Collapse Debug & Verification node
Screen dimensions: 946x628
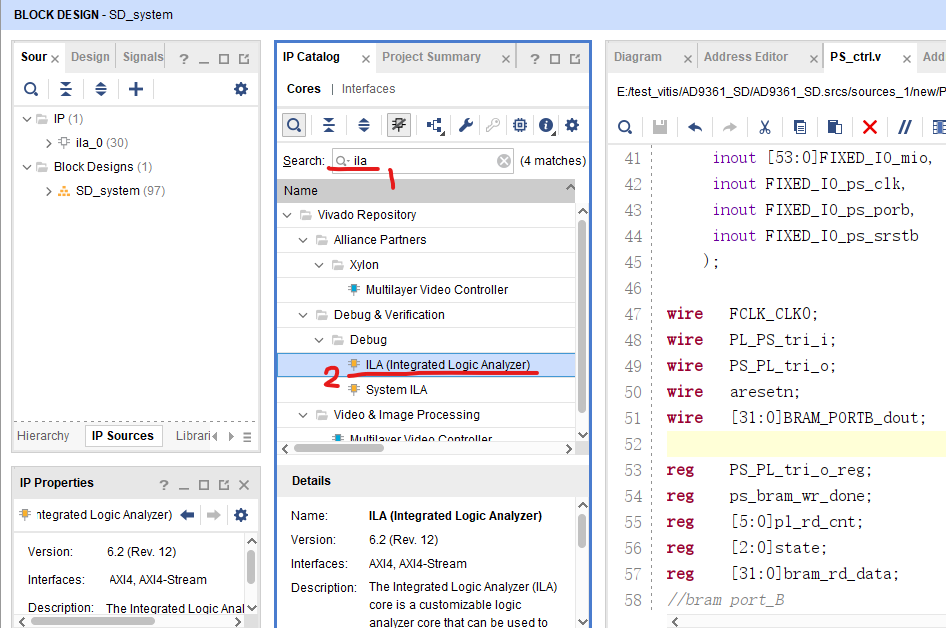303,315
